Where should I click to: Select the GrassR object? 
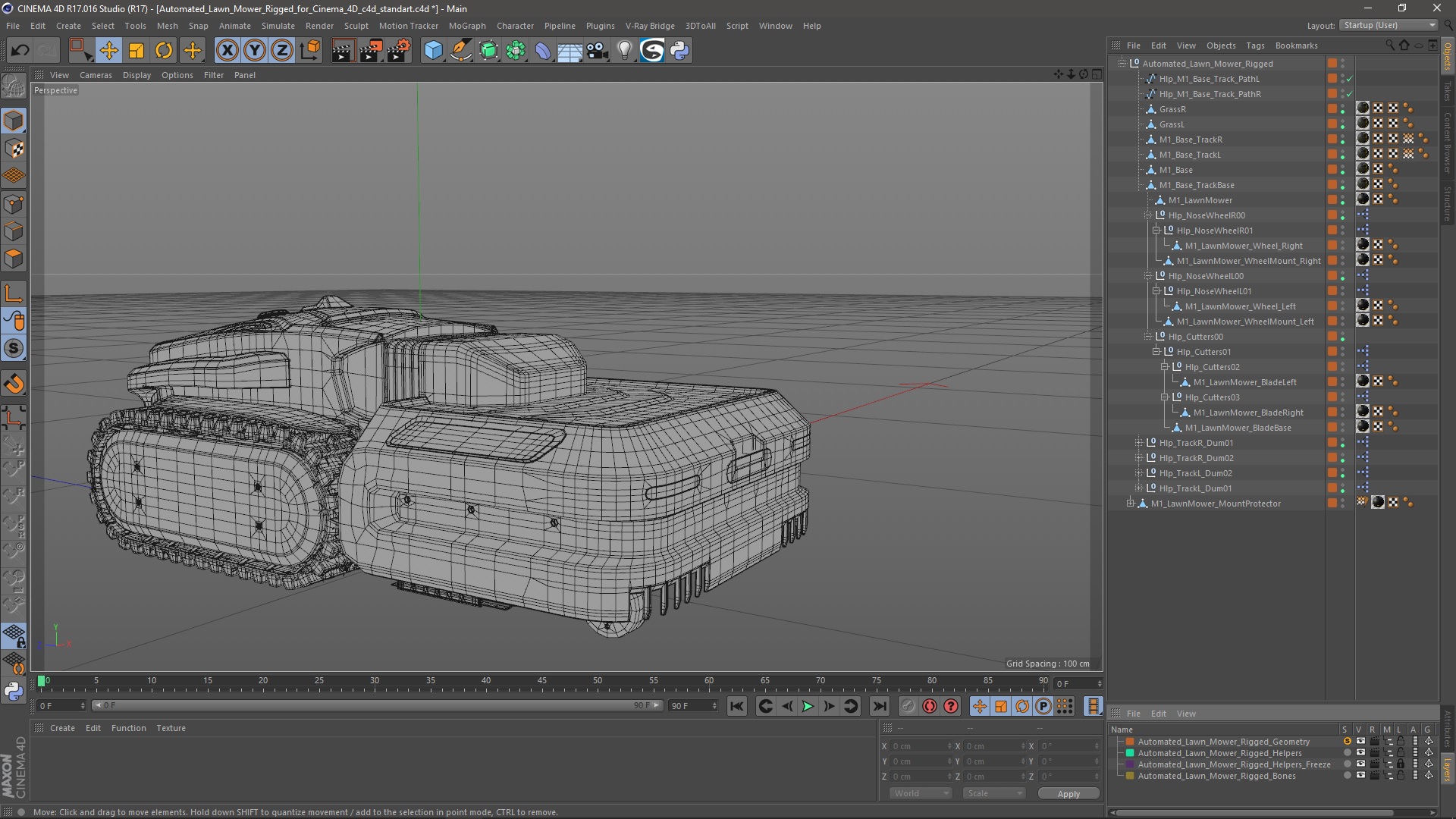coord(1172,109)
